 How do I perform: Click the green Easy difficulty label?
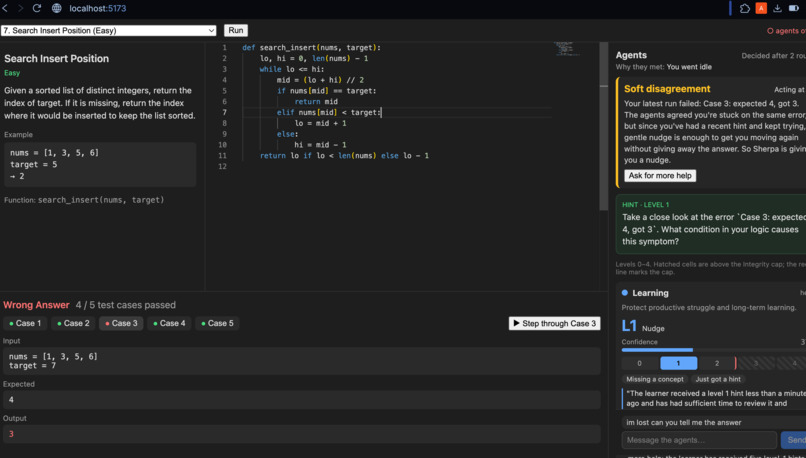tap(12, 73)
